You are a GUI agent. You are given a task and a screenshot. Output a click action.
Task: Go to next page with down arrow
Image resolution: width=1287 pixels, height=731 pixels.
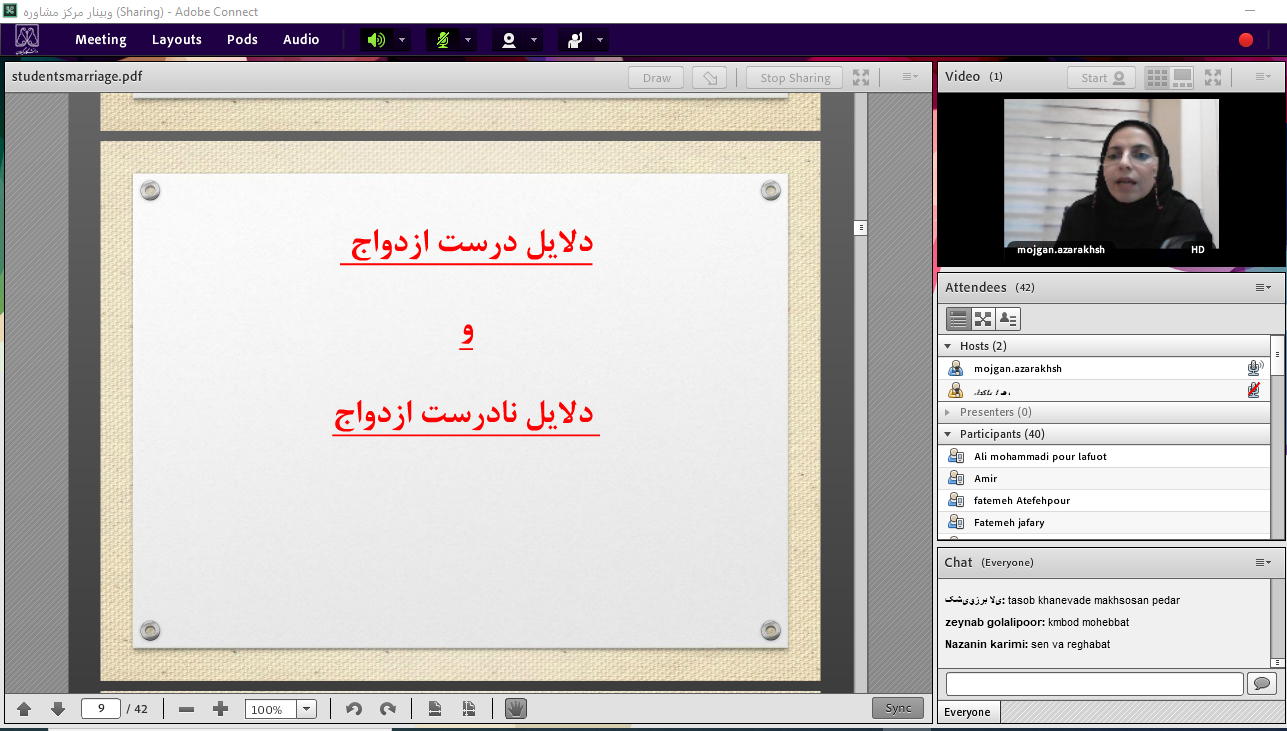click(x=58, y=709)
